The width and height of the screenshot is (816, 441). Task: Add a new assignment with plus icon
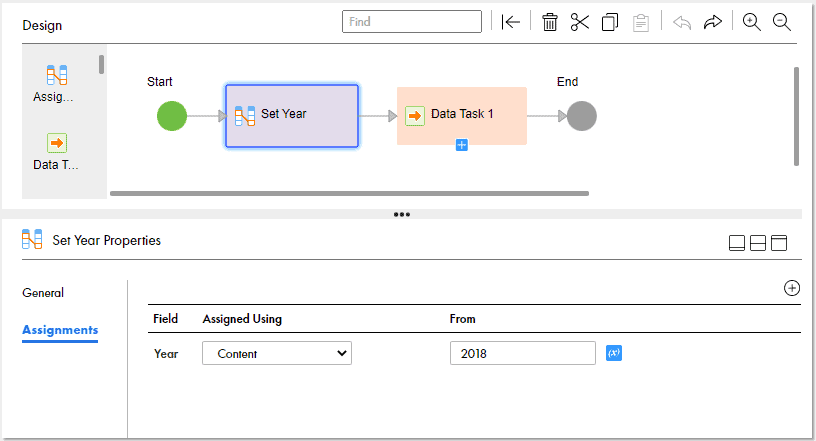pos(792,288)
